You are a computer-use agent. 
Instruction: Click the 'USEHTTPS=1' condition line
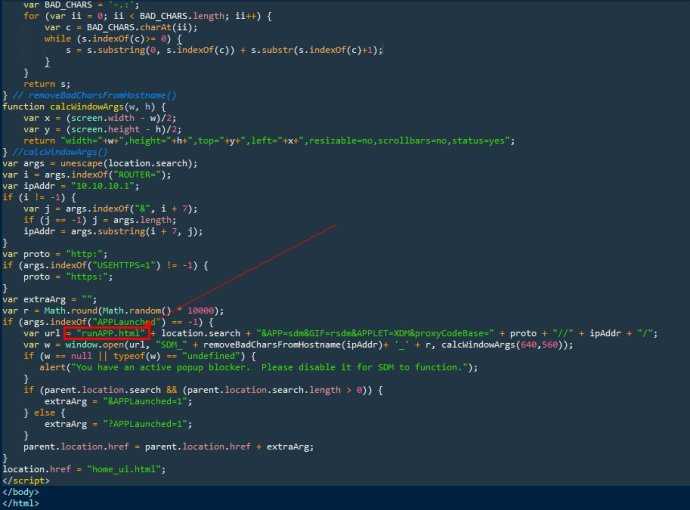[x=105, y=265]
